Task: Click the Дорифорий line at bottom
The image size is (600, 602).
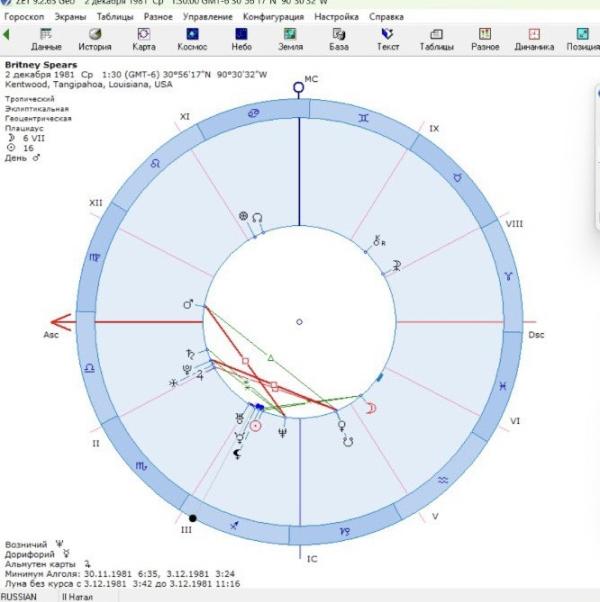Action: coord(37,555)
